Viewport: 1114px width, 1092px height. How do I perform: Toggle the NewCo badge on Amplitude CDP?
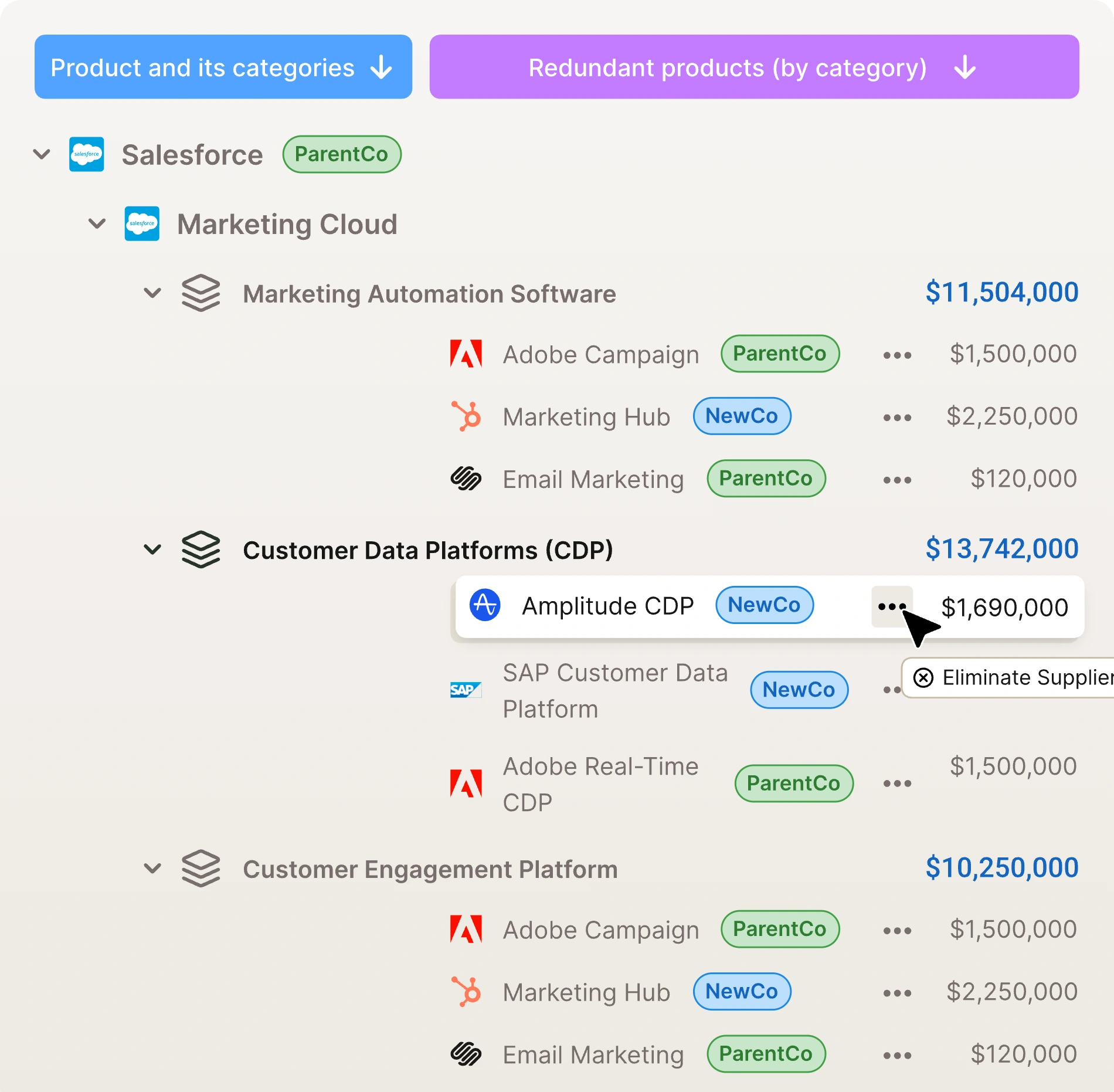click(x=763, y=605)
